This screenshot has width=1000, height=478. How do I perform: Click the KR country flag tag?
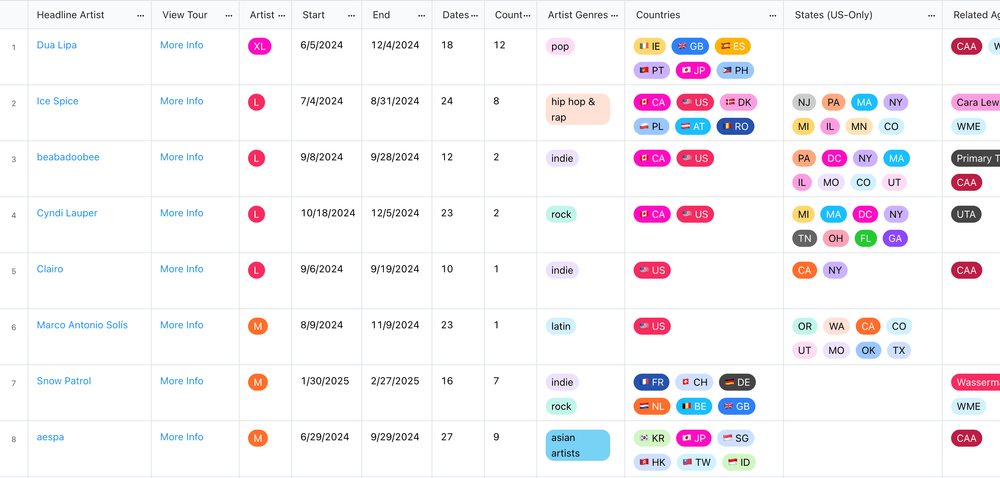pyautogui.click(x=652, y=439)
